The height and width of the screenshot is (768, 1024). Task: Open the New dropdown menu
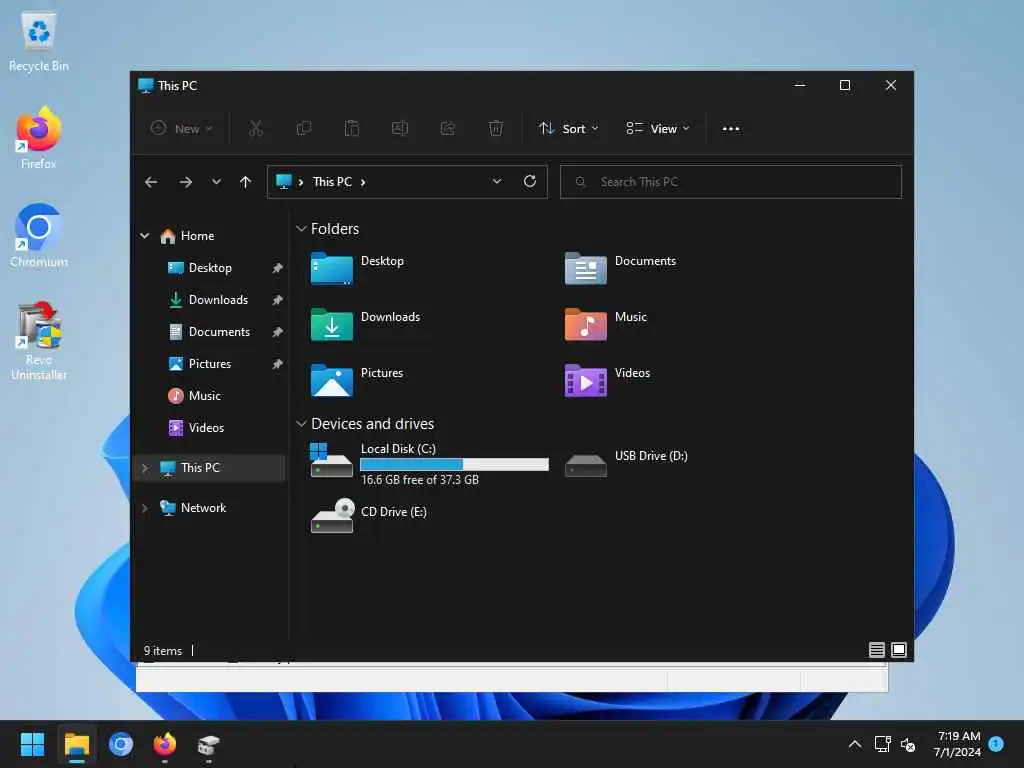pyautogui.click(x=182, y=129)
